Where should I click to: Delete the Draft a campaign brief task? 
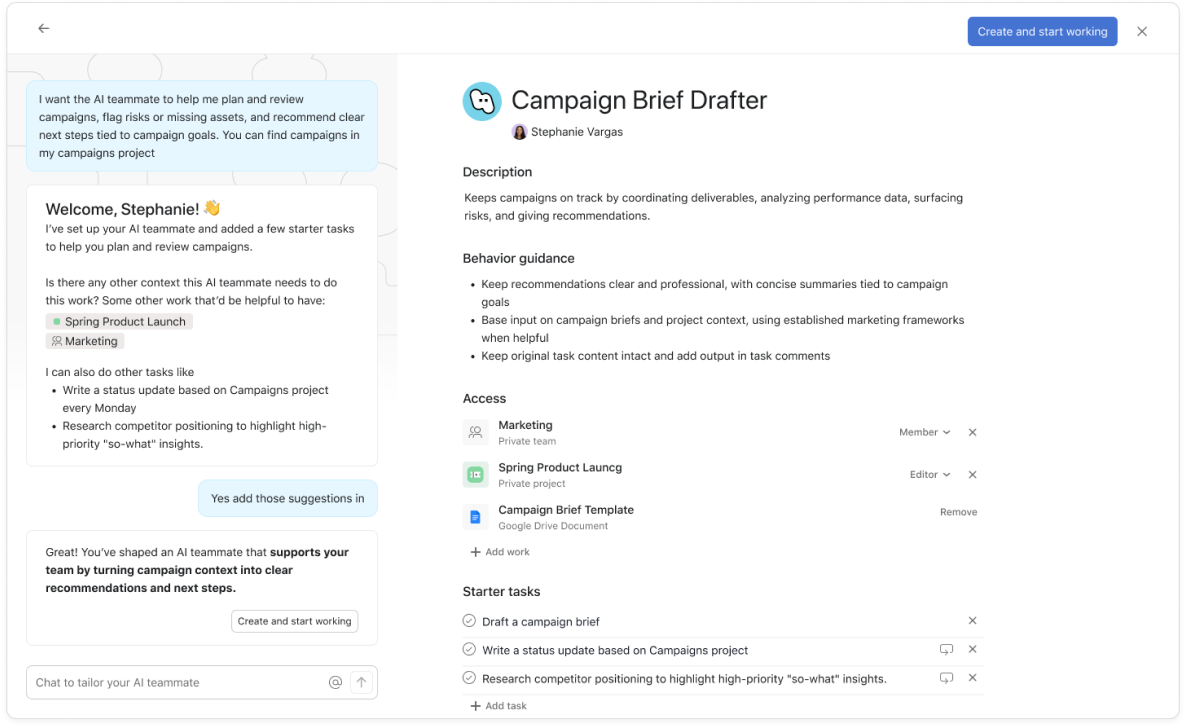[x=972, y=621]
